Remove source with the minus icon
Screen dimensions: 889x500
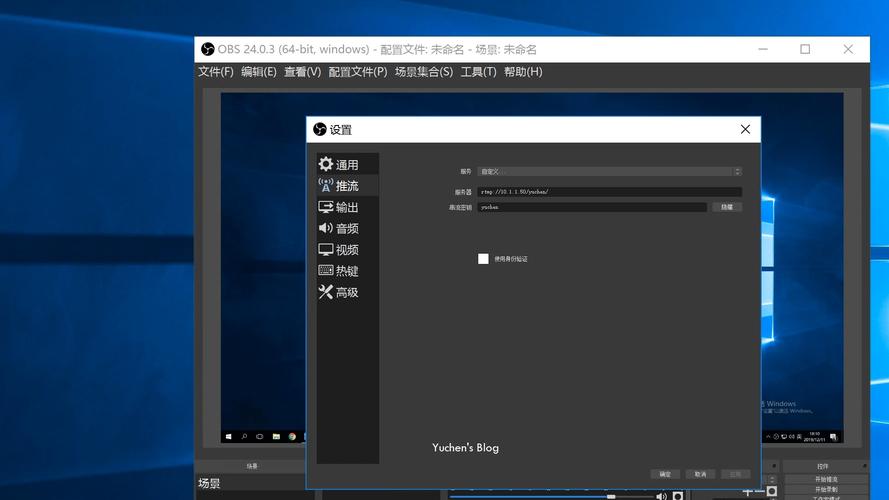(759, 491)
